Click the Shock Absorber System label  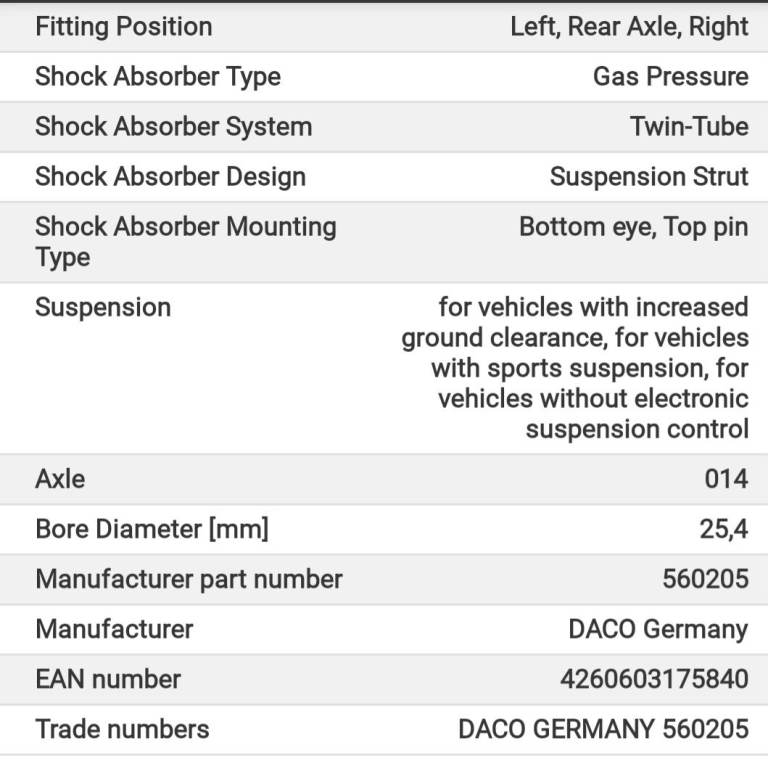[x=173, y=127]
